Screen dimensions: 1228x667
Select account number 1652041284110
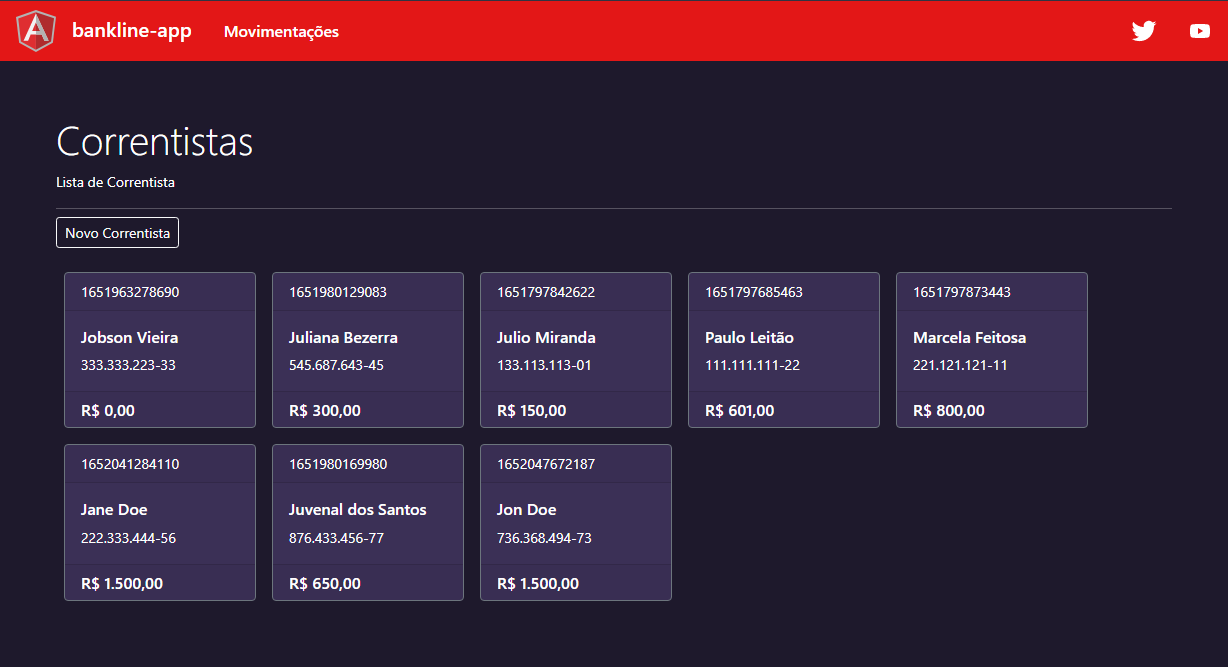tap(130, 464)
